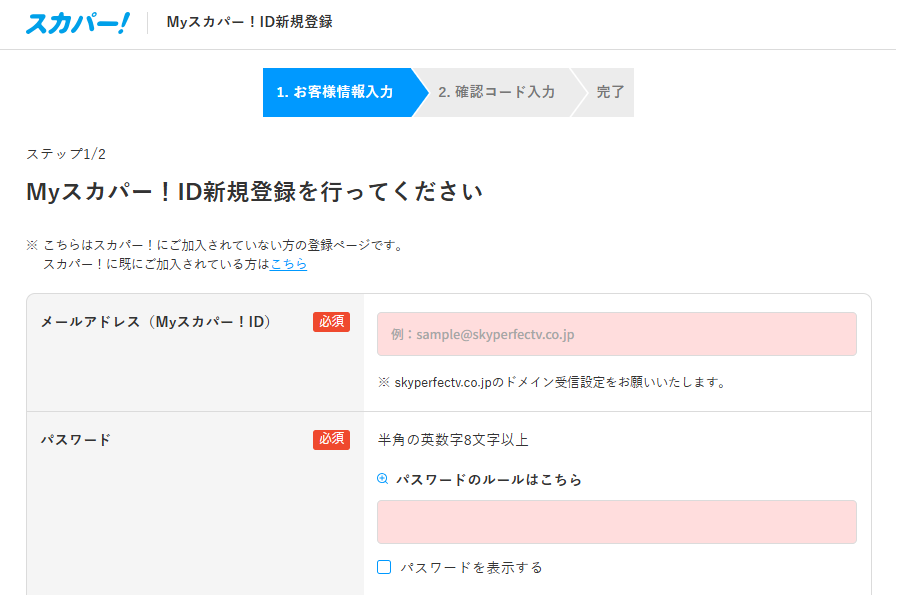The image size is (899, 595).
Task: Focus the email address input field
Action: point(617,334)
